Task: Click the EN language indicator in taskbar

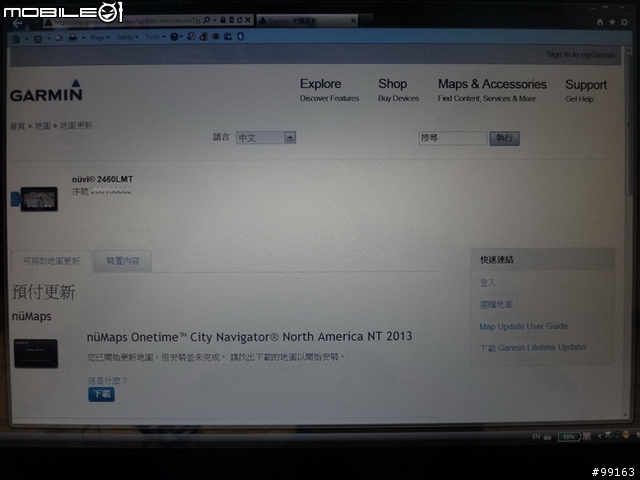Action: coord(536,437)
